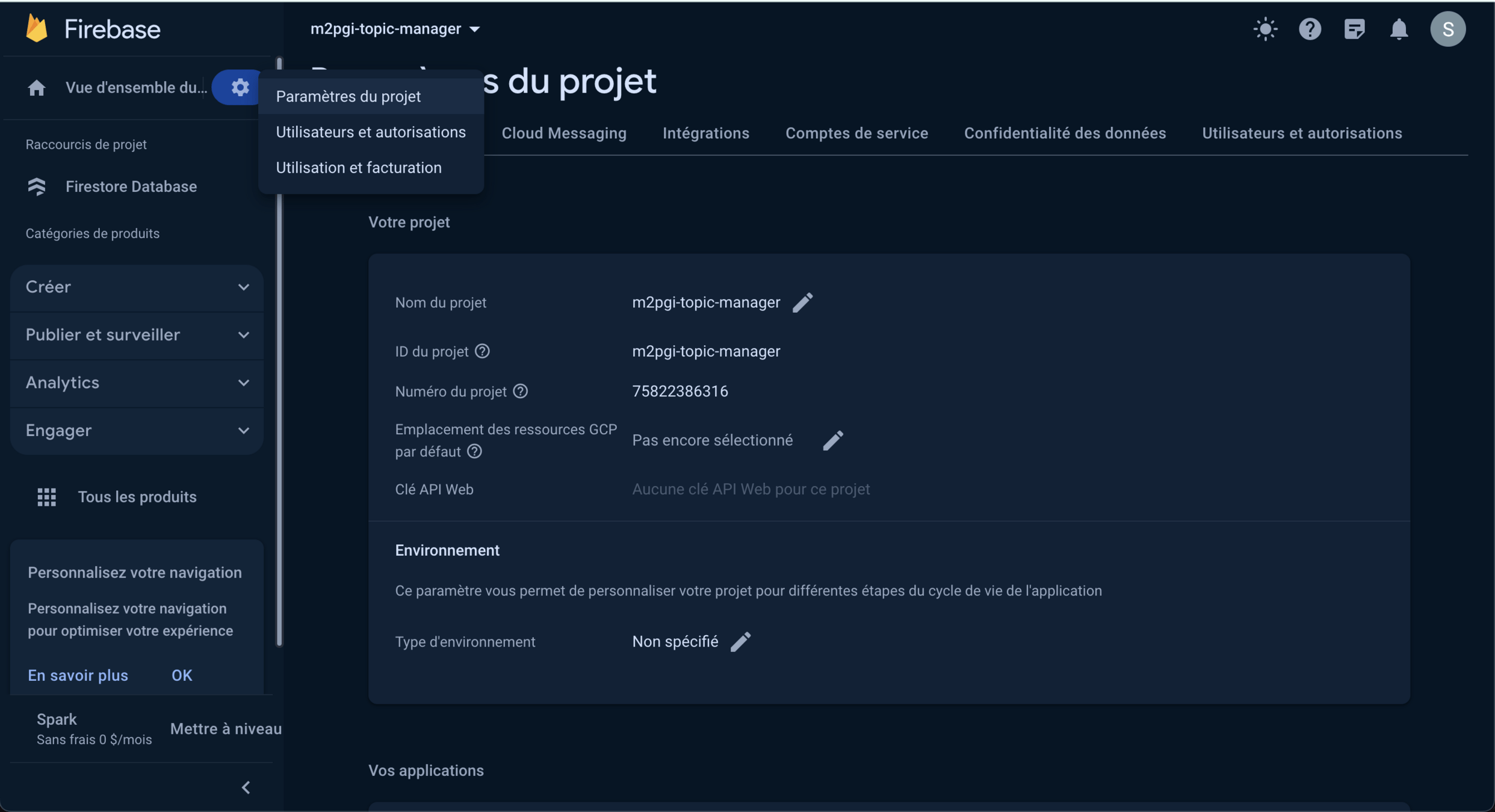Click help icon next to ID du projet
Viewport: 1495px width, 812px height.
[x=482, y=351]
